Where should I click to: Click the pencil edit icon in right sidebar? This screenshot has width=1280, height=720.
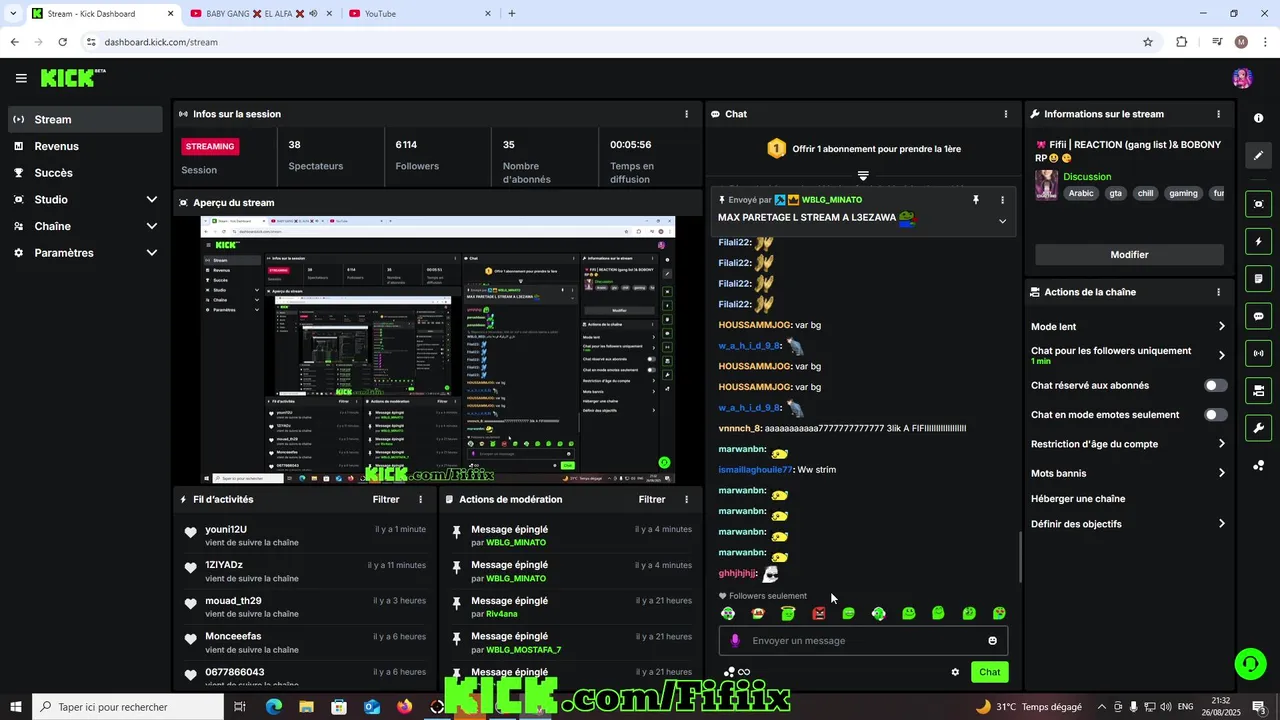tap(1258, 155)
